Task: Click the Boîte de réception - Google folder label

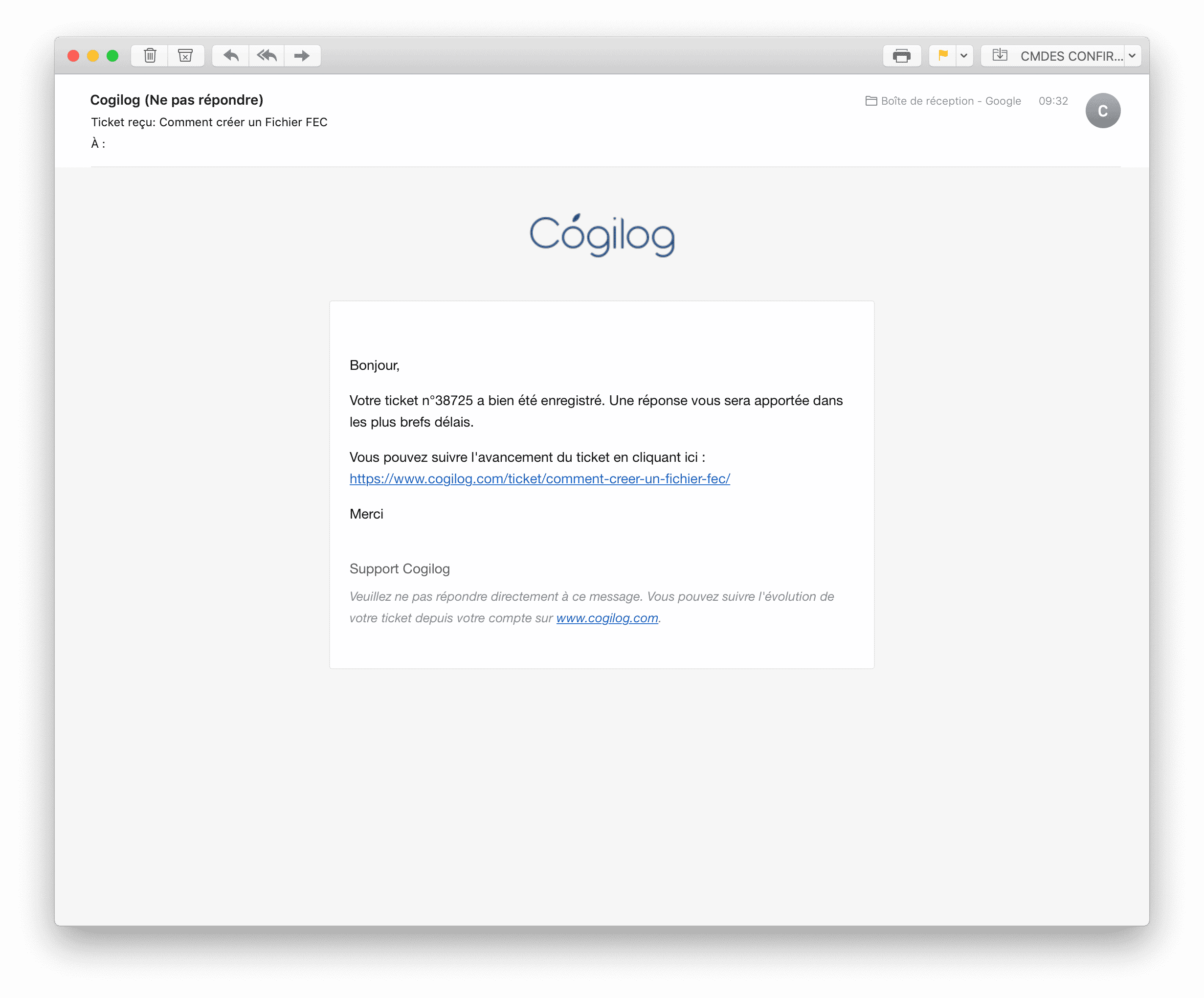Action: [943, 101]
